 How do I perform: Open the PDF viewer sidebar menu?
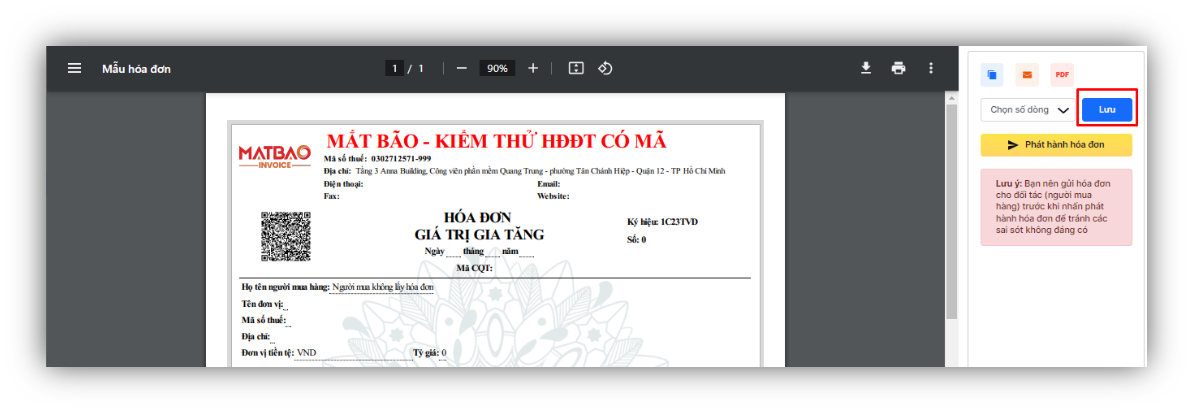tap(74, 68)
